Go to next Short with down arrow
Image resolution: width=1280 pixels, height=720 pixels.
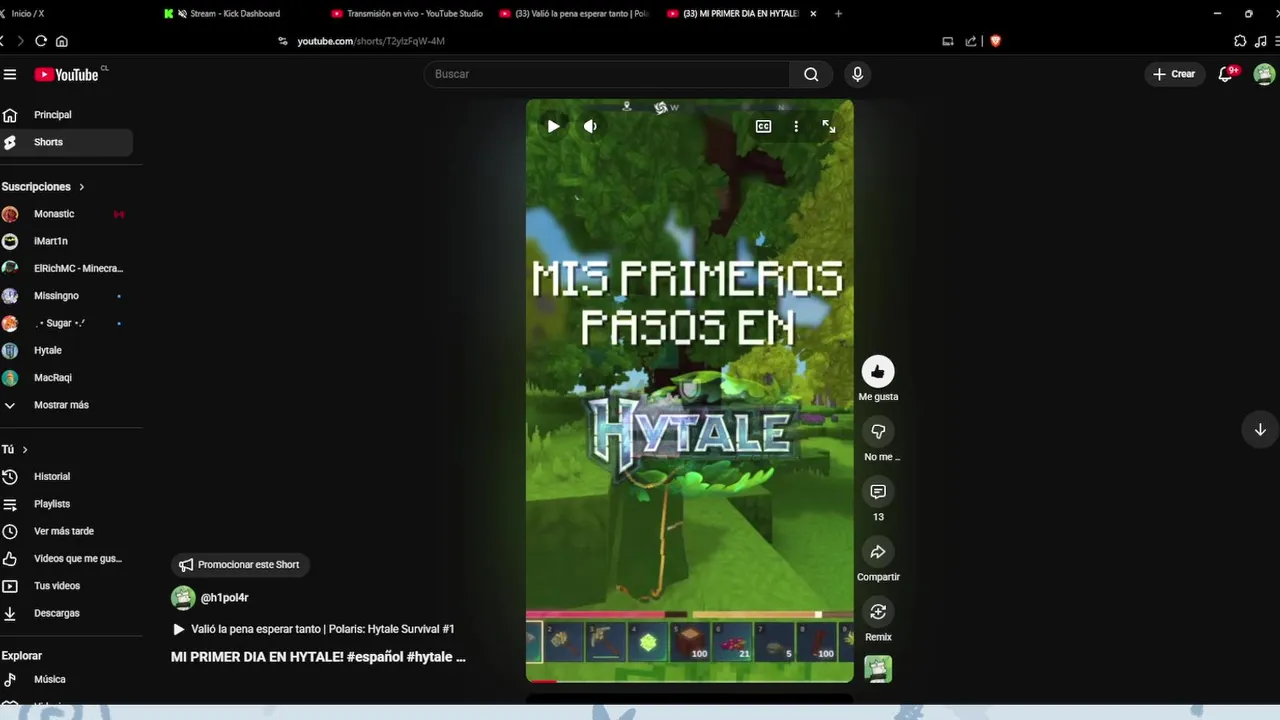click(1260, 430)
